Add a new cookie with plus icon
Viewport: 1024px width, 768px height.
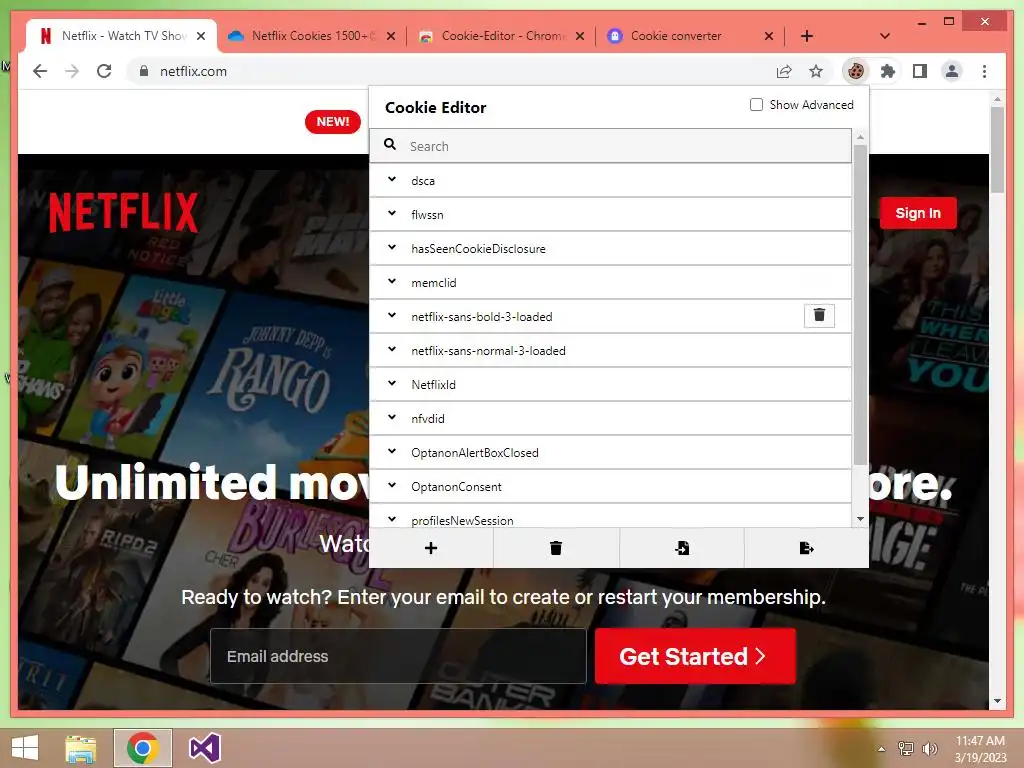click(431, 548)
